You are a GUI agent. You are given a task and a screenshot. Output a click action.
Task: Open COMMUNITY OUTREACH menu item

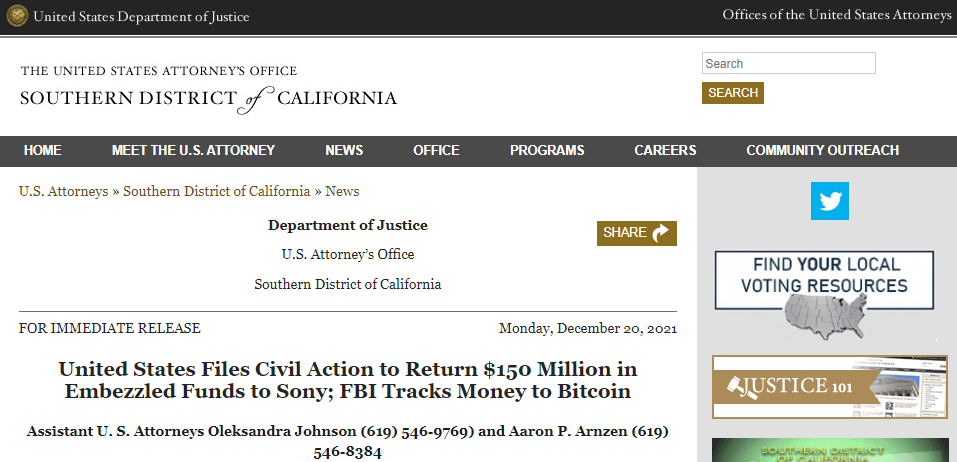click(822, 151)
